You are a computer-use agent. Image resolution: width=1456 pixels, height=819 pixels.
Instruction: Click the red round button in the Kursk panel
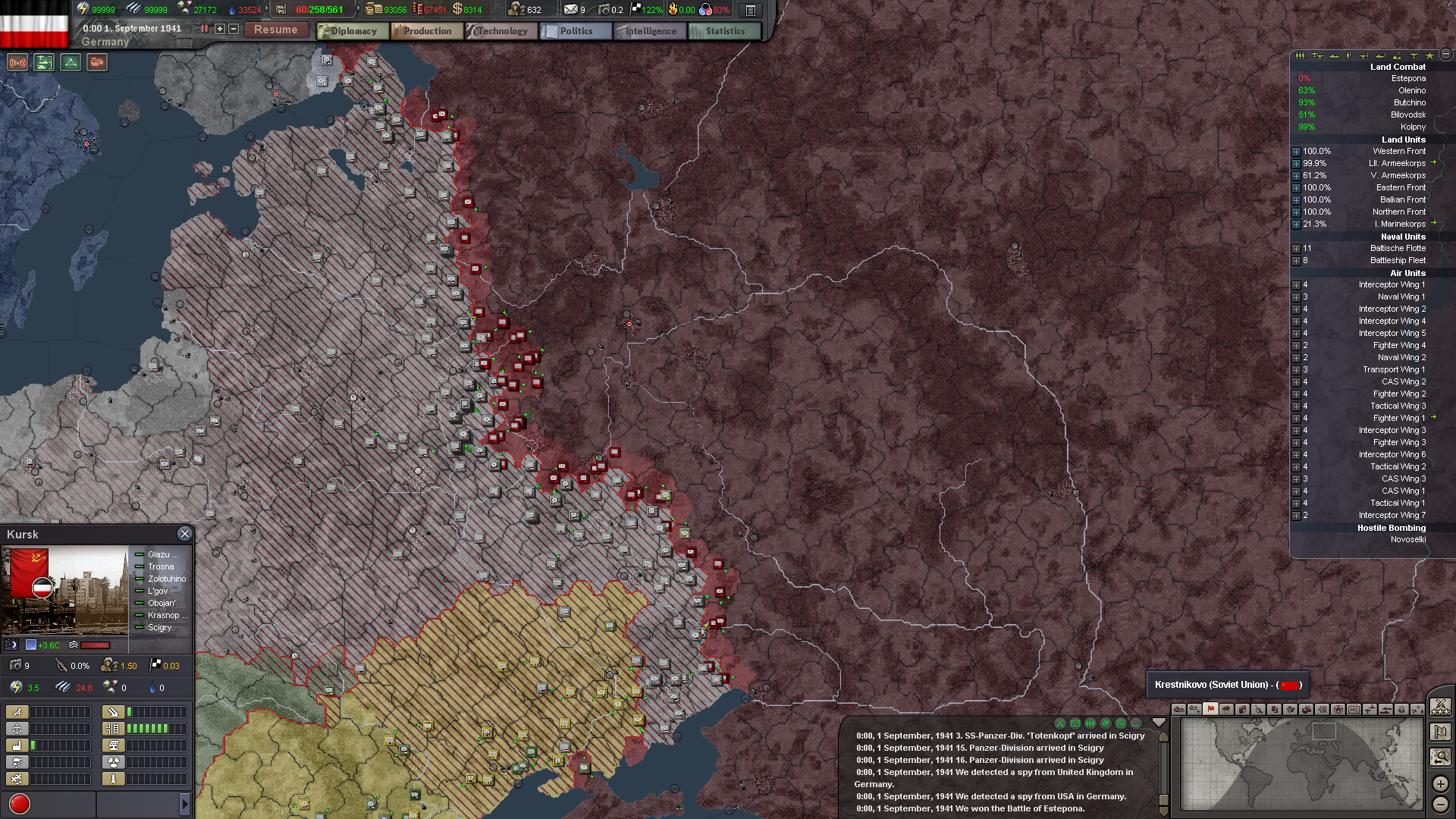point(19,804)
